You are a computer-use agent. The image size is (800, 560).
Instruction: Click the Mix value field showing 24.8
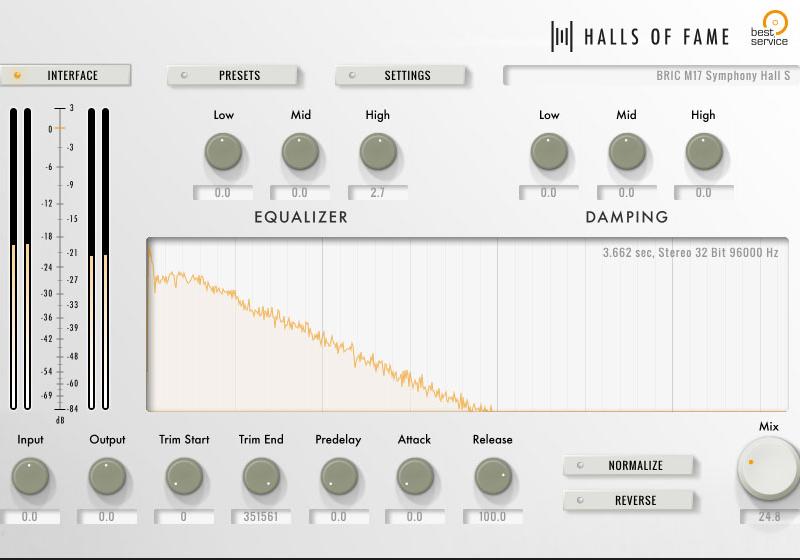pyautogui.click(x=768, y=517)
